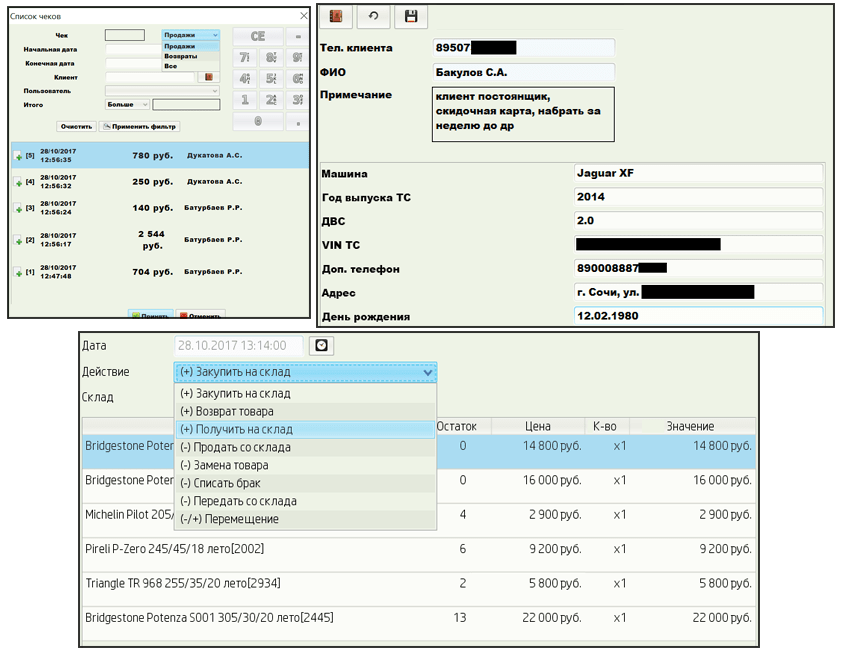Click the client book icon in the toolbar
The width and height of the screenshot is (850, 650).
point(336,16)
